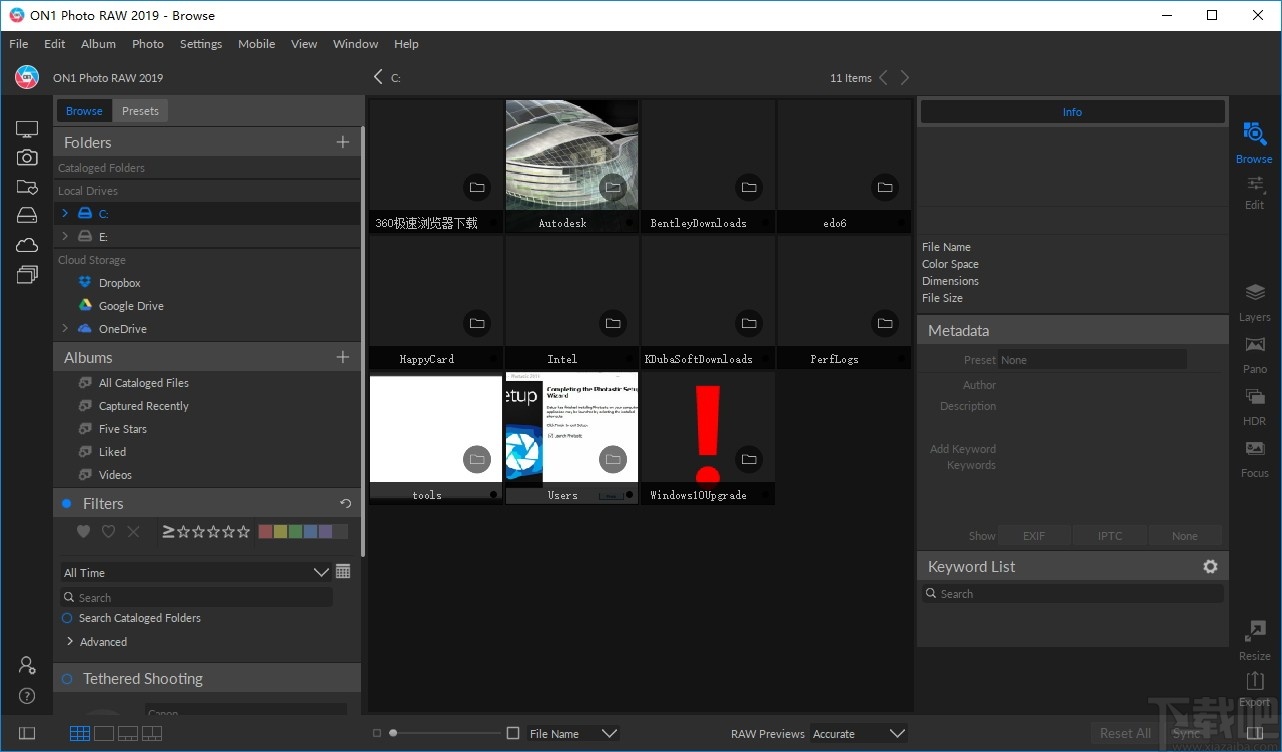The height and width of the screenshot is (752, 1282).
Task: Open the Photo menu
Action: coord(148,44)
